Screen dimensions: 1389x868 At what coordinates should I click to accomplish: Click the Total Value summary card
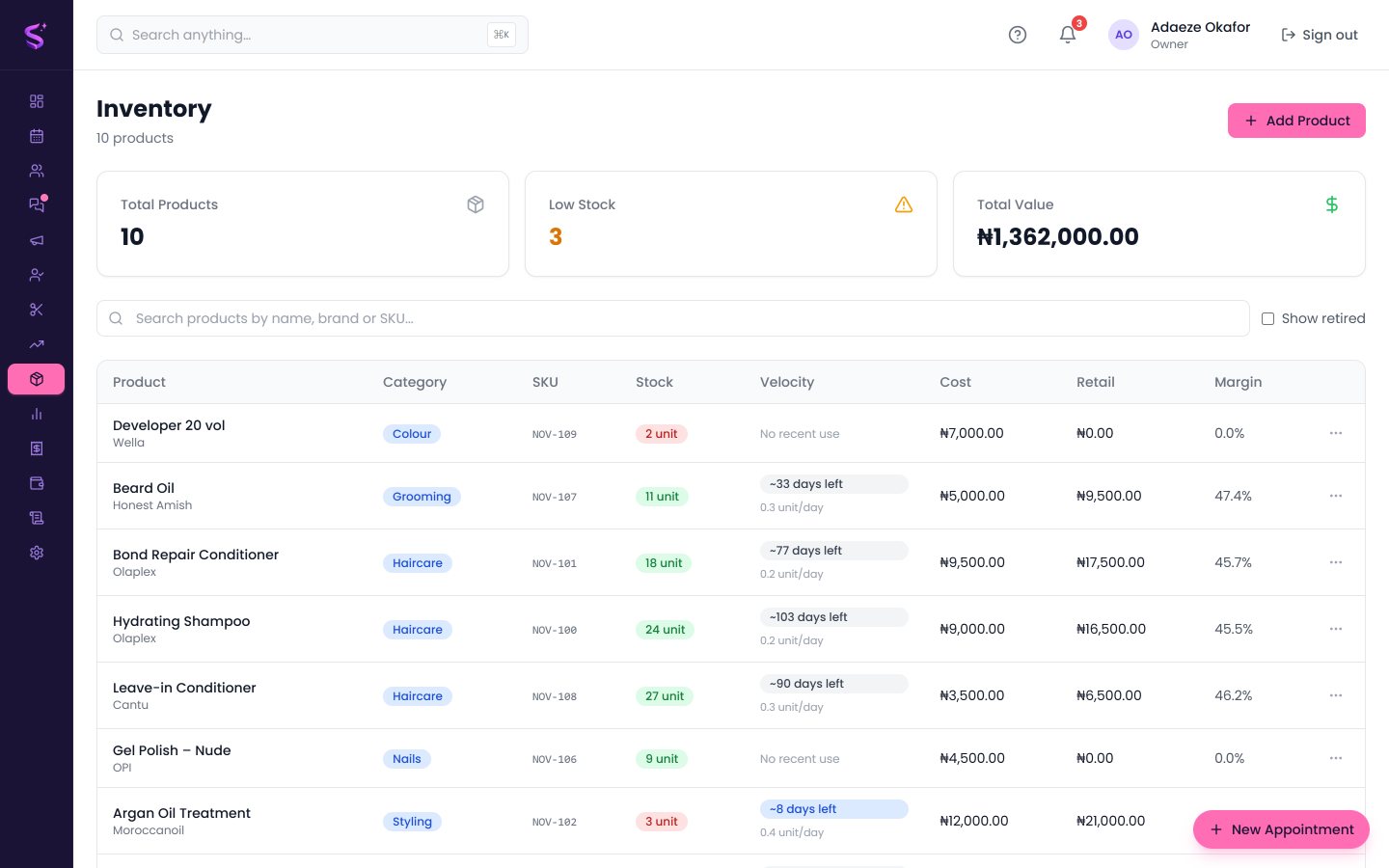coord(1159,224)
